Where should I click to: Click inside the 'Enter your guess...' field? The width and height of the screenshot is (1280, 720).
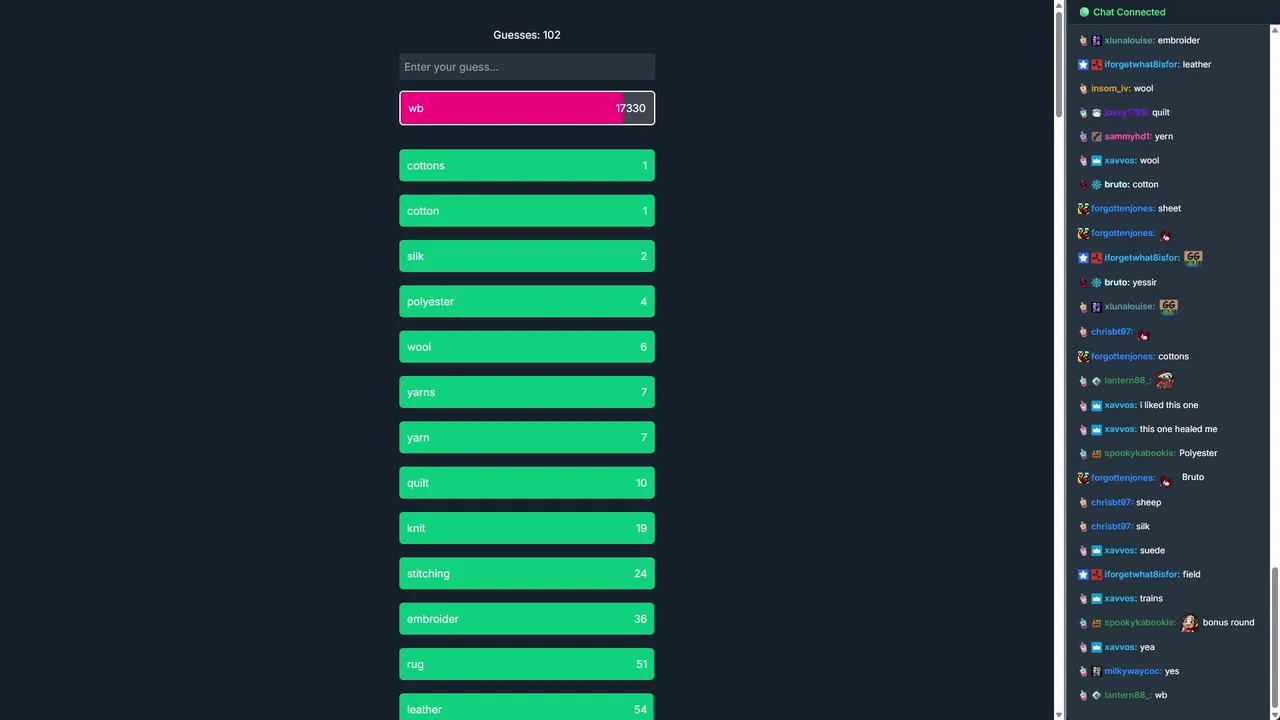[x=527, y=67]
